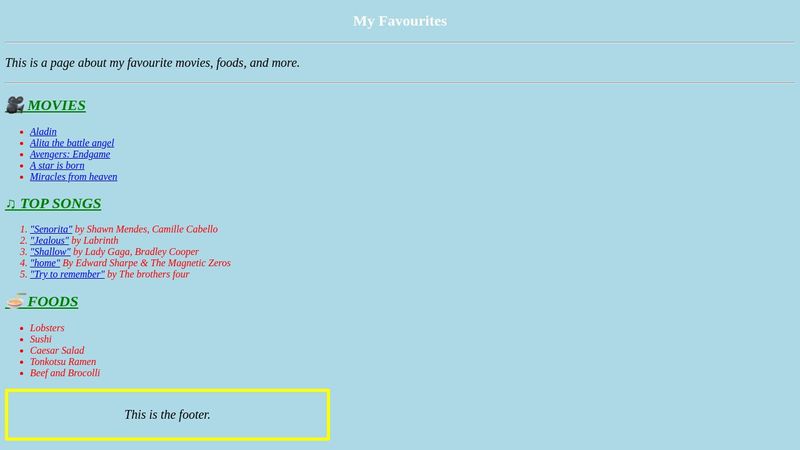Open the "Try to remember" song link
This screenshot has width=800, height=450.
(67, 274)
